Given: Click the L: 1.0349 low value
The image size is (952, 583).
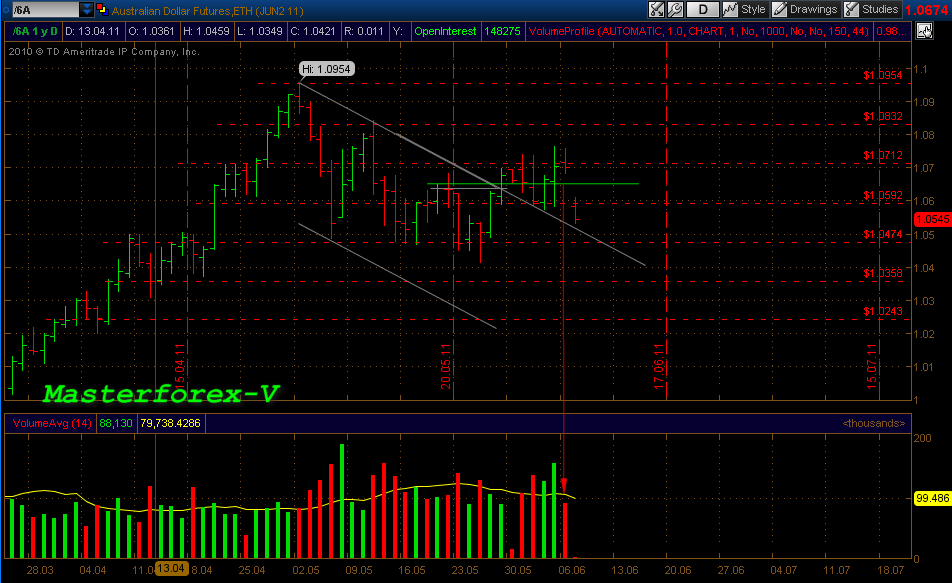Looking at the screenshot, I should [x=260, y=31].
